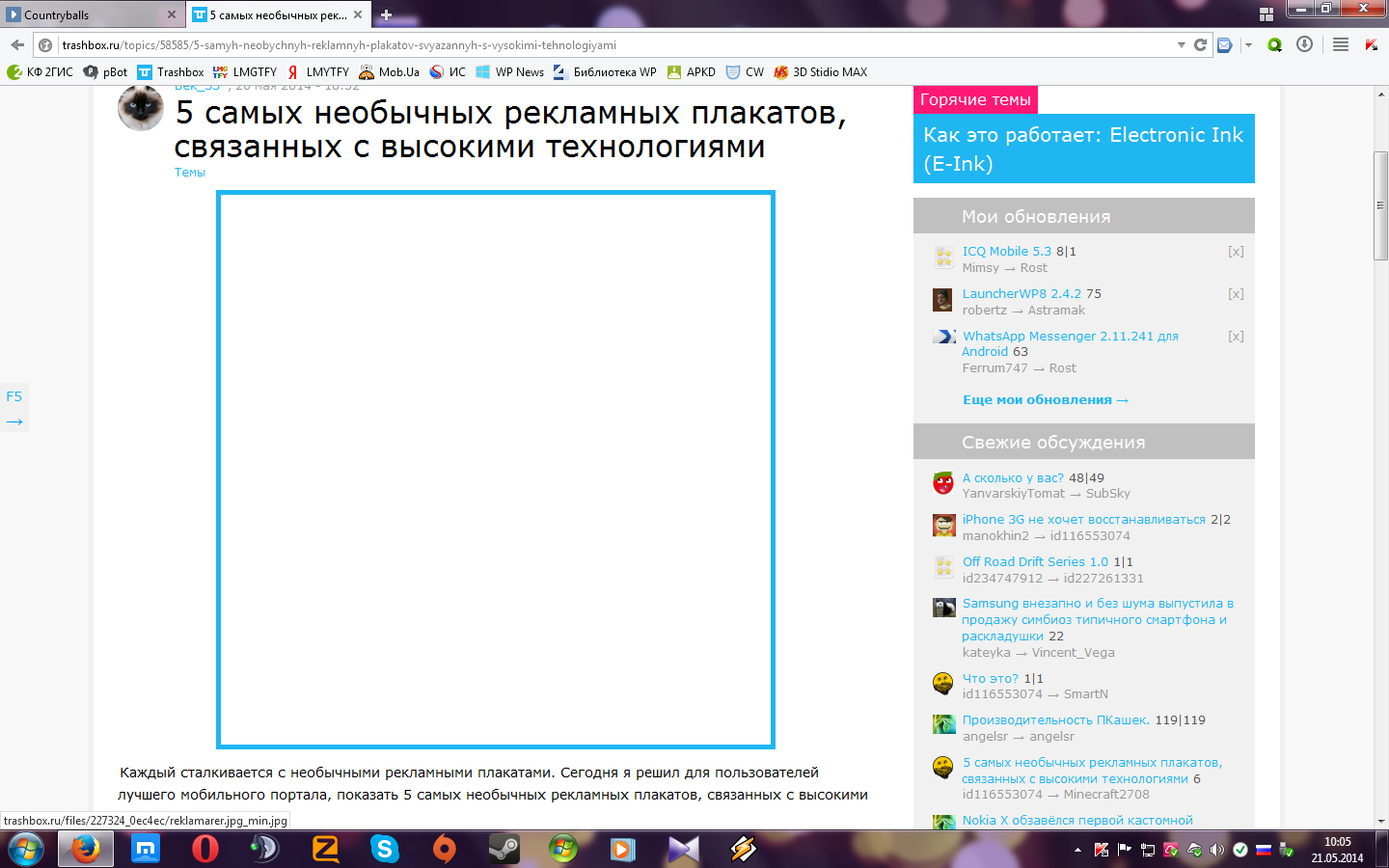This screenshot has height=868, width=1389.
Task: Click the Kaspersky red K toolbar icon
Action: pos(1371,44)
